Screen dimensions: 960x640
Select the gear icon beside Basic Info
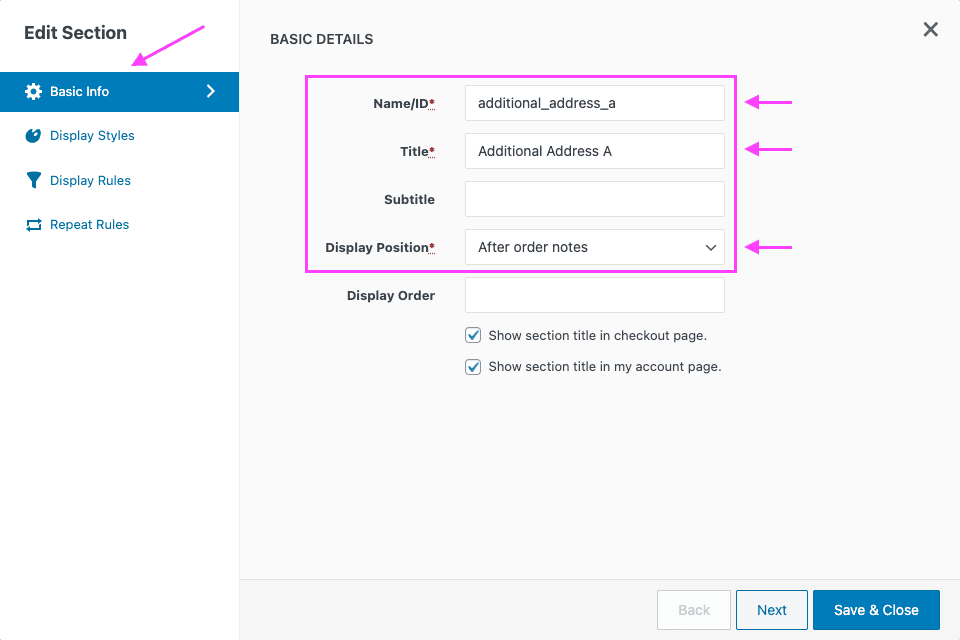pos(33,91)
